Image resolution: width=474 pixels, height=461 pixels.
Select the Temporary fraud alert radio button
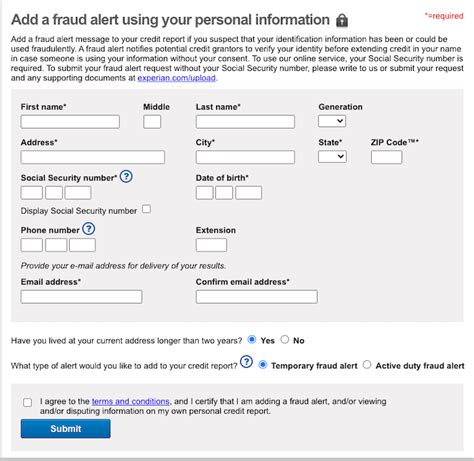(263, 365)
